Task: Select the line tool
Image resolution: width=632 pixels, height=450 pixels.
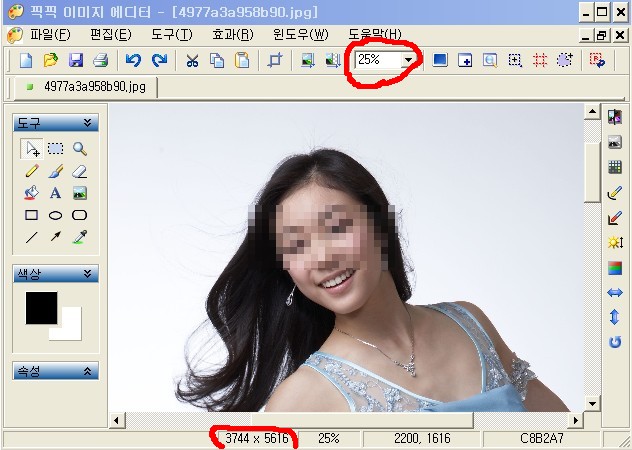Action: (x=31, y=237)
